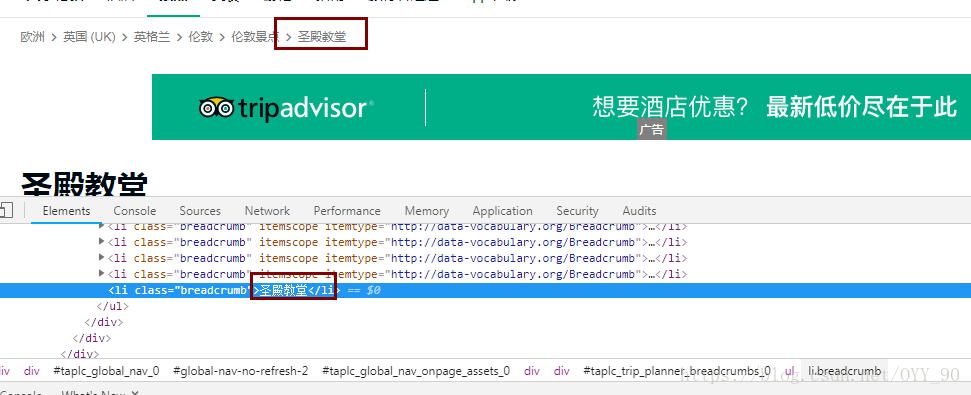Select #taplc_trip_planner_breadcrumbs_0 in breadcrumb bar
The height and width of the screenshot is (395, 971).
click(677, 371)
